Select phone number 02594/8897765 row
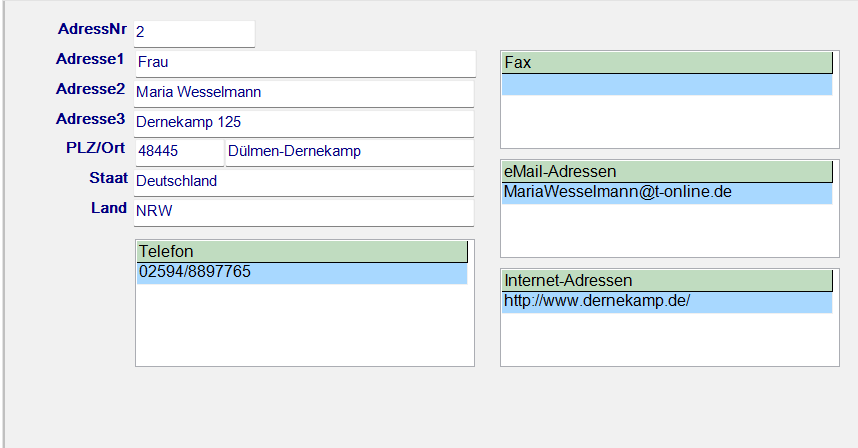This screenshot has height=448, width=858. pos(302,272)
